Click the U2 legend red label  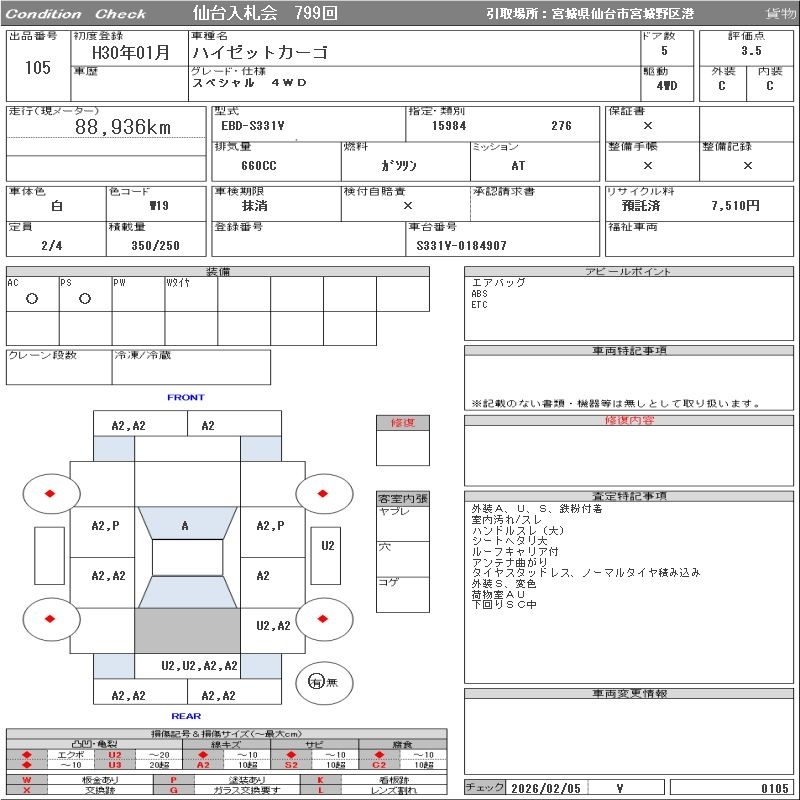[115, 755]
